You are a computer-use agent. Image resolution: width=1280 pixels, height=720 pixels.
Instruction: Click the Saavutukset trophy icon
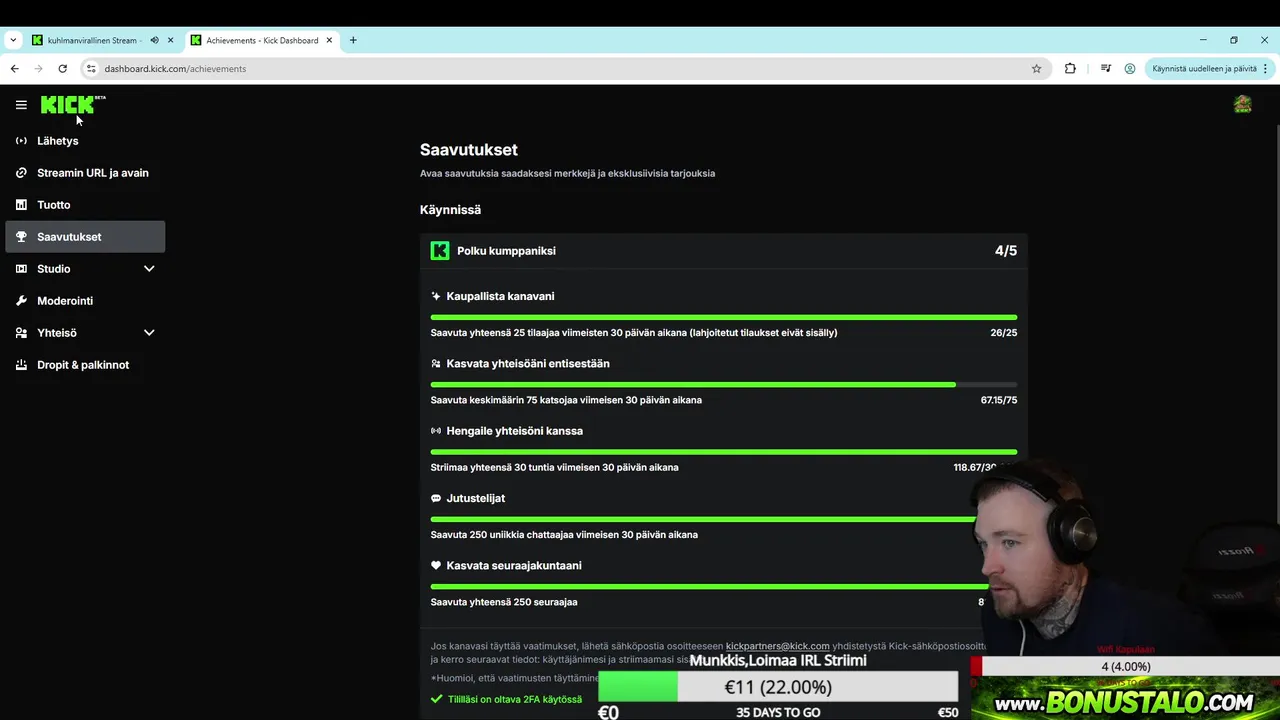pyautogui.click(x=21, y=237)
